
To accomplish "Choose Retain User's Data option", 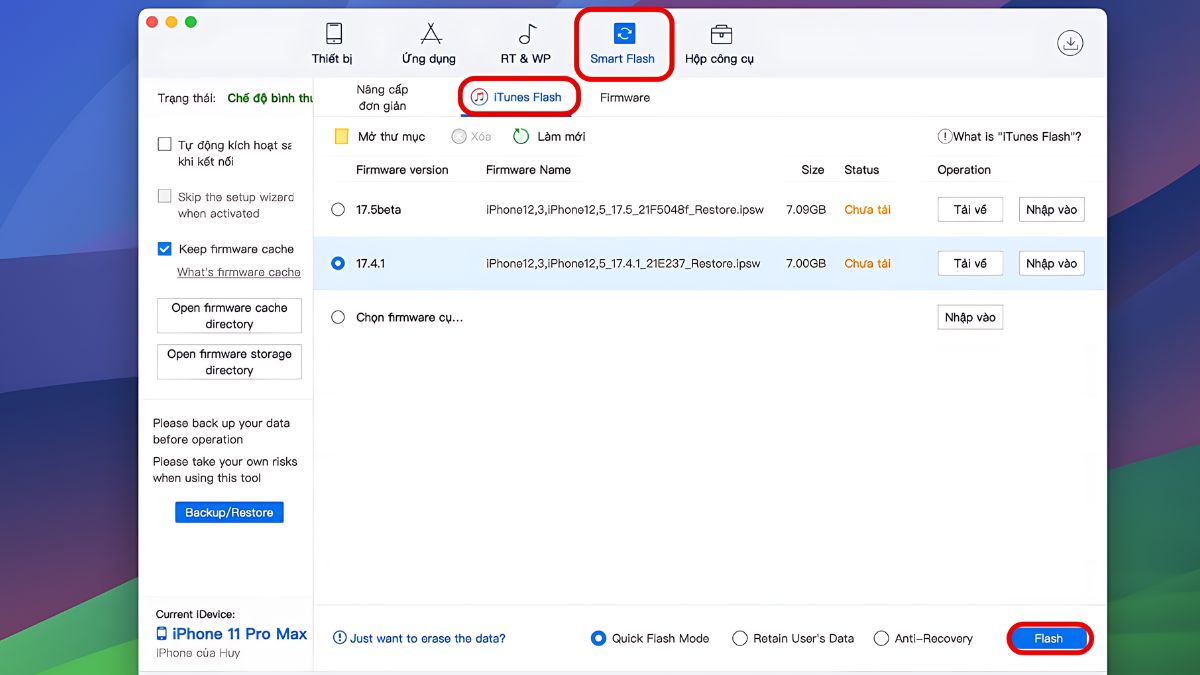I will 740,638.
